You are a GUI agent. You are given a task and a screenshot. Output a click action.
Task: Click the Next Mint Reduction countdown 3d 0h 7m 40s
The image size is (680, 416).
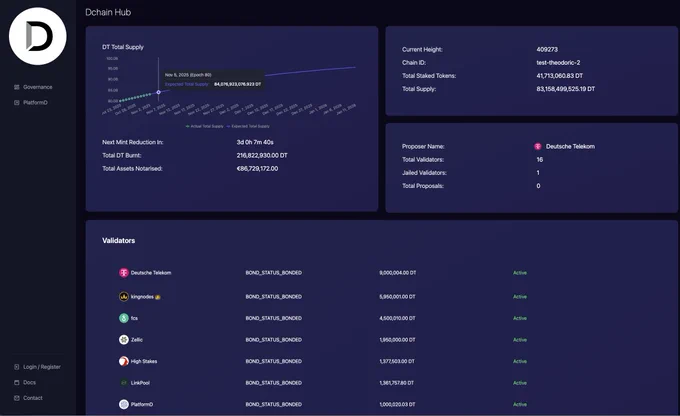(255, 142)
